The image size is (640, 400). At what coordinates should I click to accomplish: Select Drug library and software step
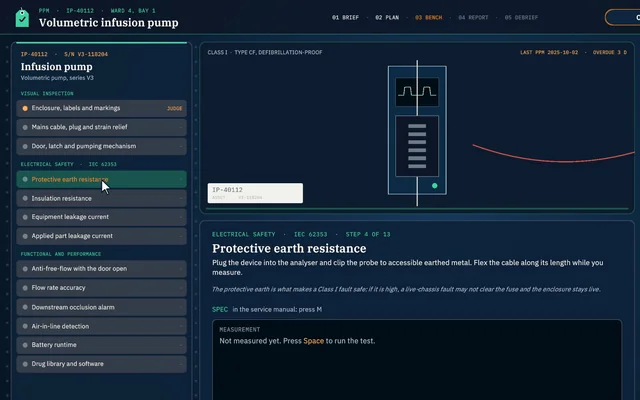(102, 364)
